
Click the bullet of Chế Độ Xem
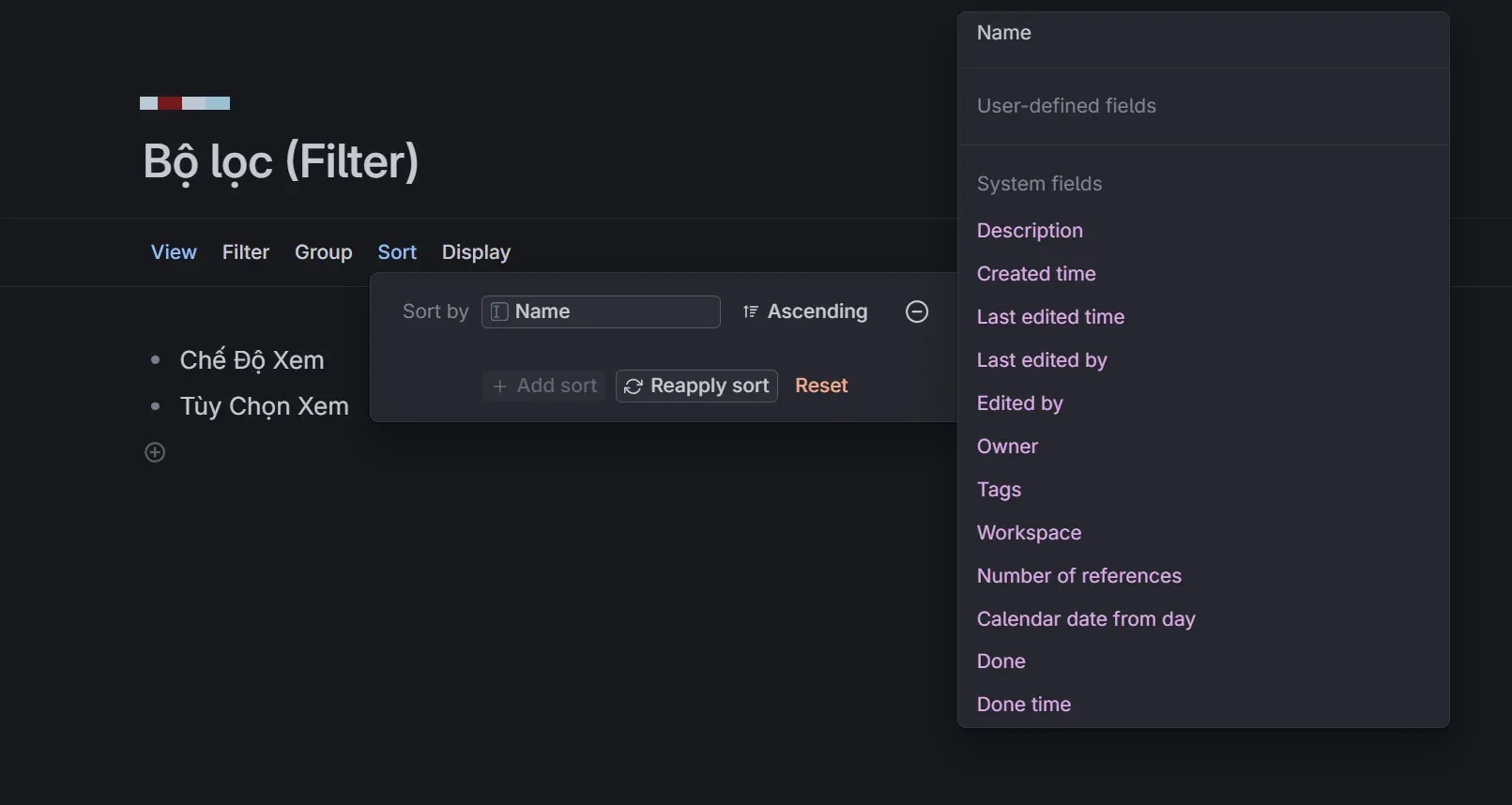156,360
